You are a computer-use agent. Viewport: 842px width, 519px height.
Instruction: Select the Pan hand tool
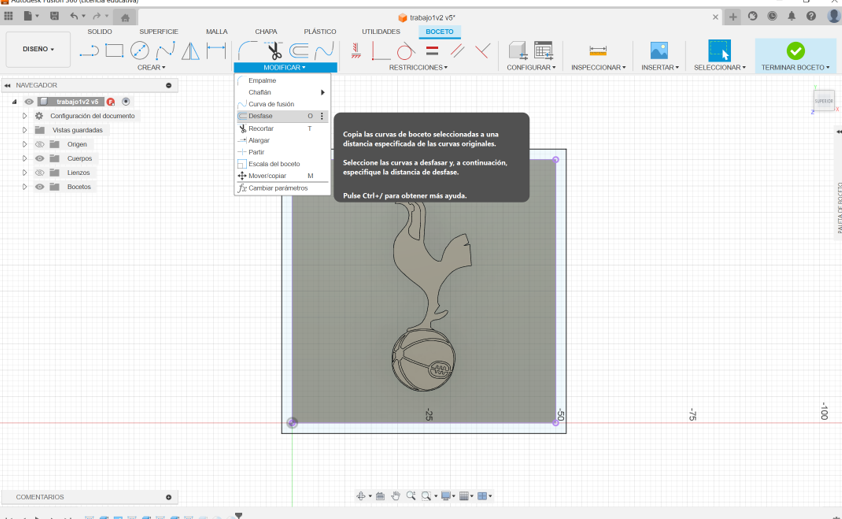[396, 496]
